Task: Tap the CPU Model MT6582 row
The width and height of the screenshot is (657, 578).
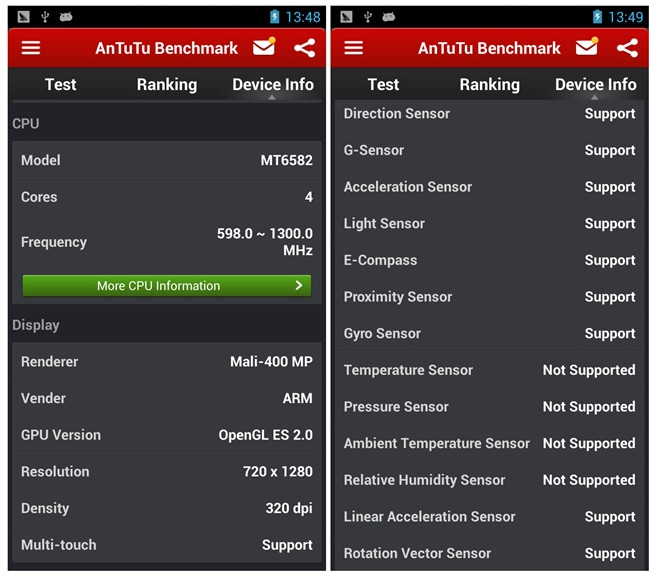Action: pyautogui.click(x=167, y=160)
